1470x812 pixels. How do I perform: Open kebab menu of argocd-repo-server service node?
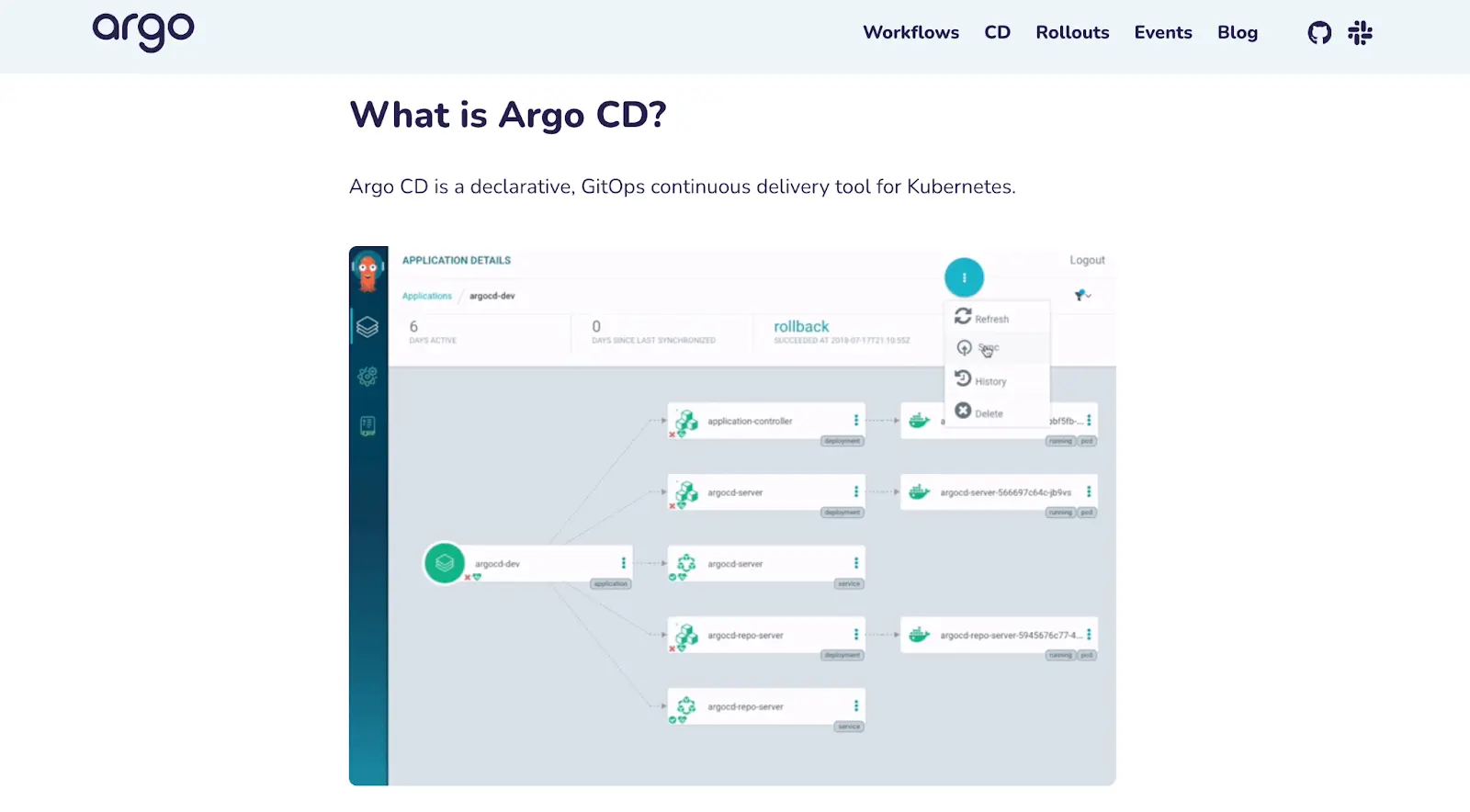[x=856, y=705]
